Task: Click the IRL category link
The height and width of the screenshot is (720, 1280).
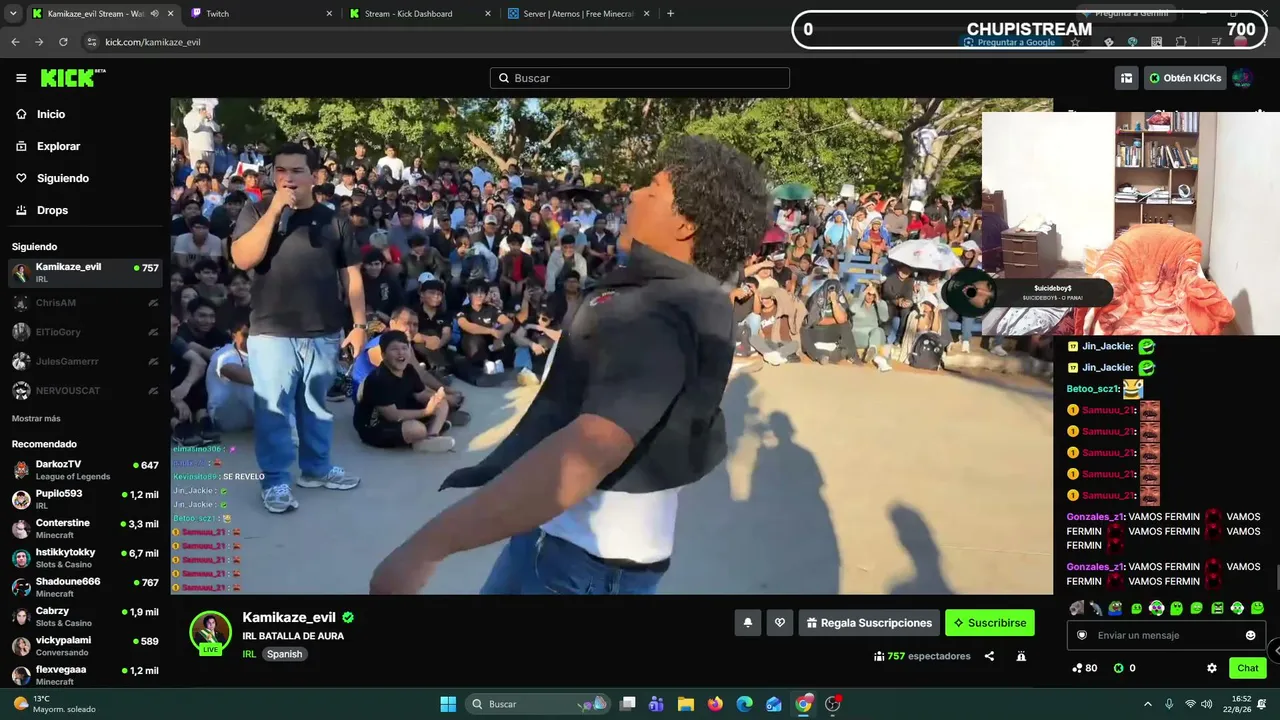Action: (x=249, y=654)
